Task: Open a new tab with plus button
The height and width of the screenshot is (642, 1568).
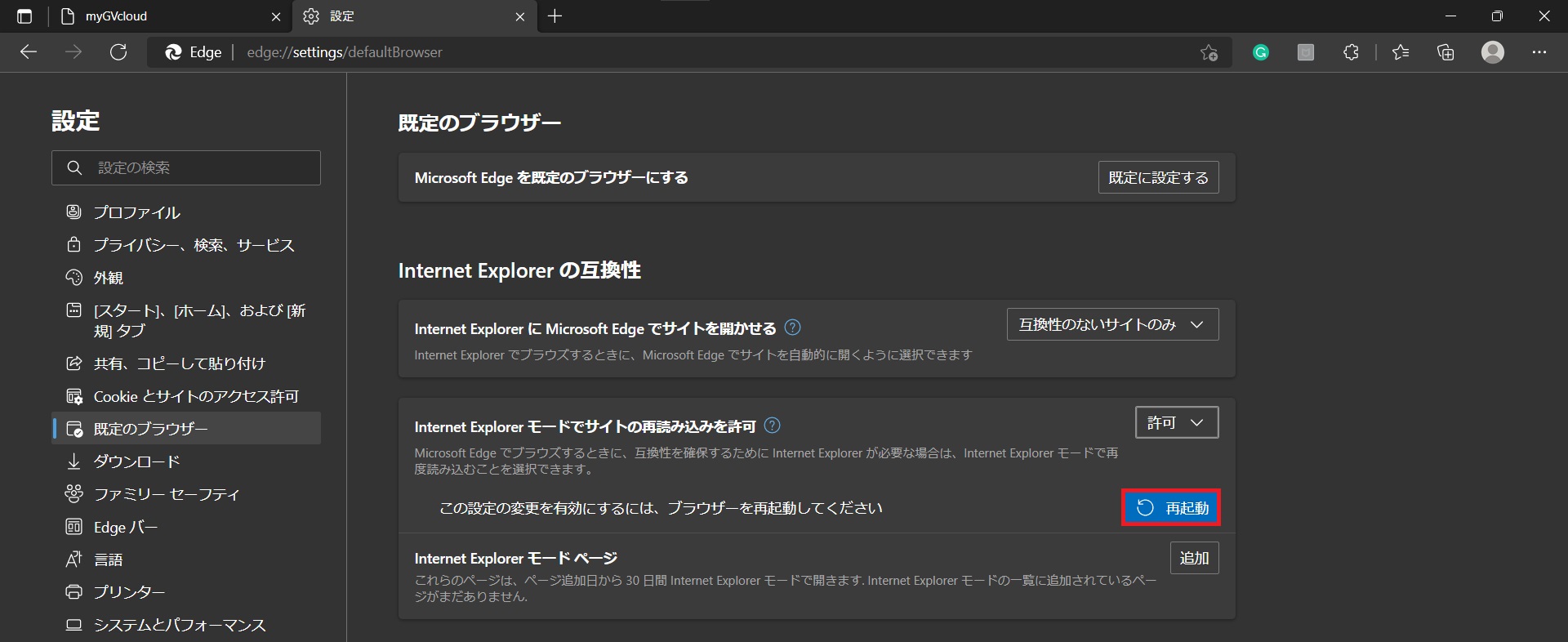Action: pyautogui.click(x=555, y=16)
